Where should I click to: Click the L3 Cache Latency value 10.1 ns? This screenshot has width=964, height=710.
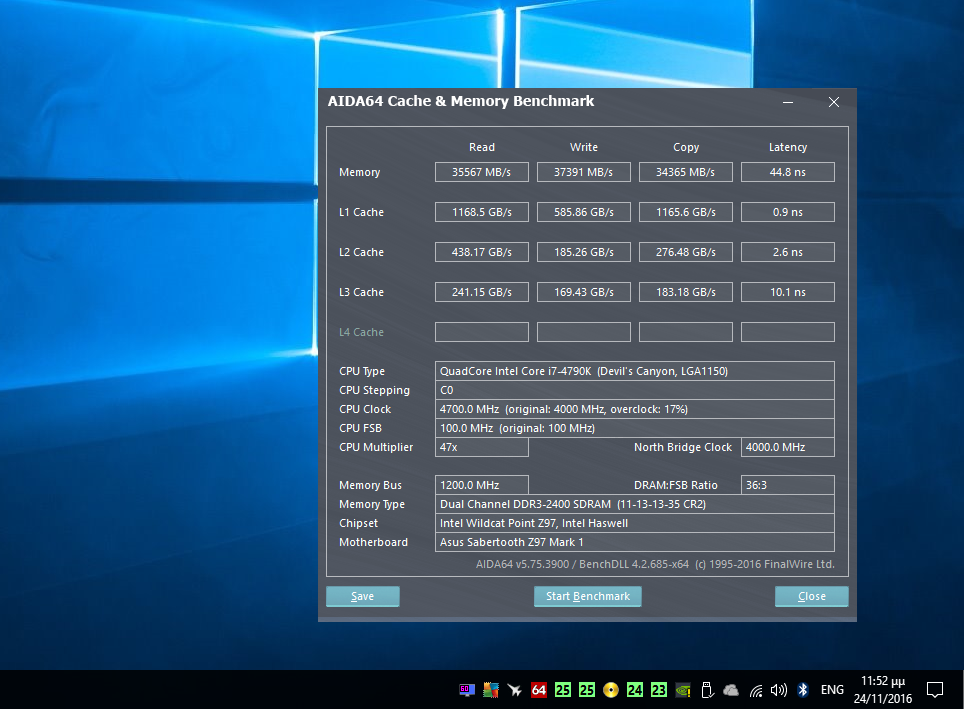(788, 292)
